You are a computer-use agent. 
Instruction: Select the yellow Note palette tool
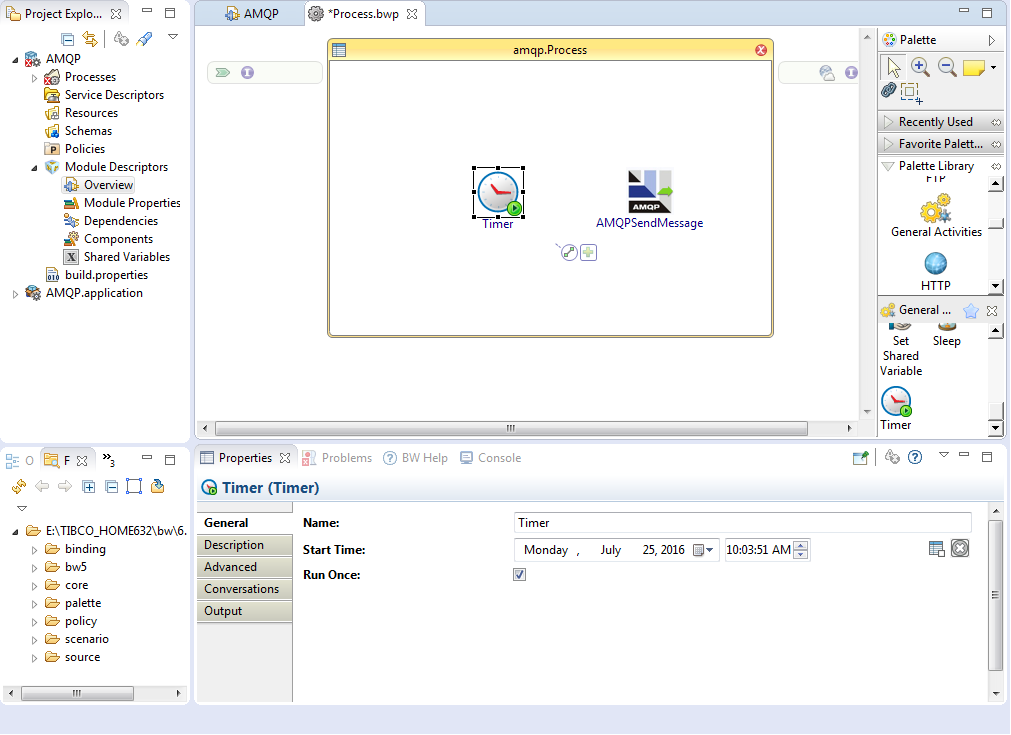point(974,67)
